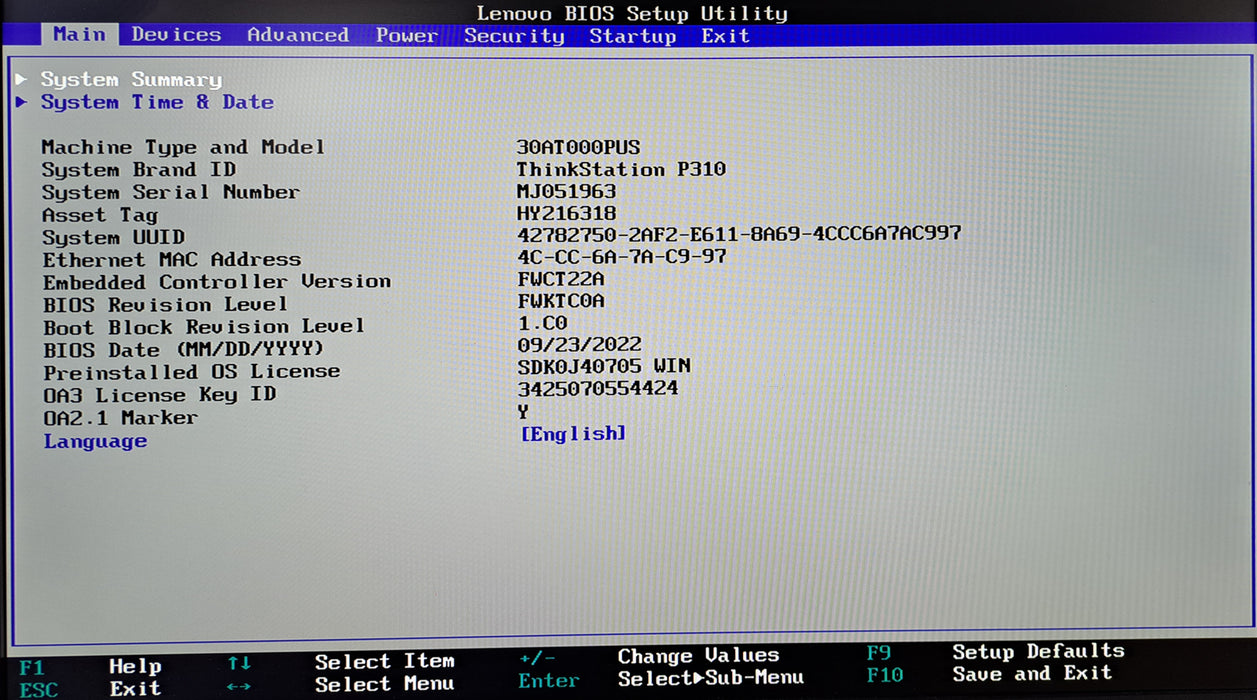
Task: Click the Preinstalled OS License label
Action: click(192, 372)
